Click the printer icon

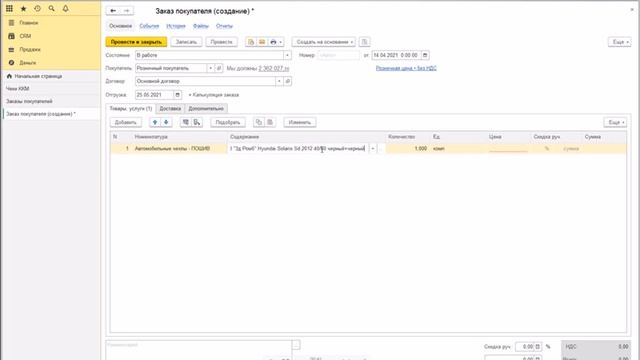pos(273,42)
